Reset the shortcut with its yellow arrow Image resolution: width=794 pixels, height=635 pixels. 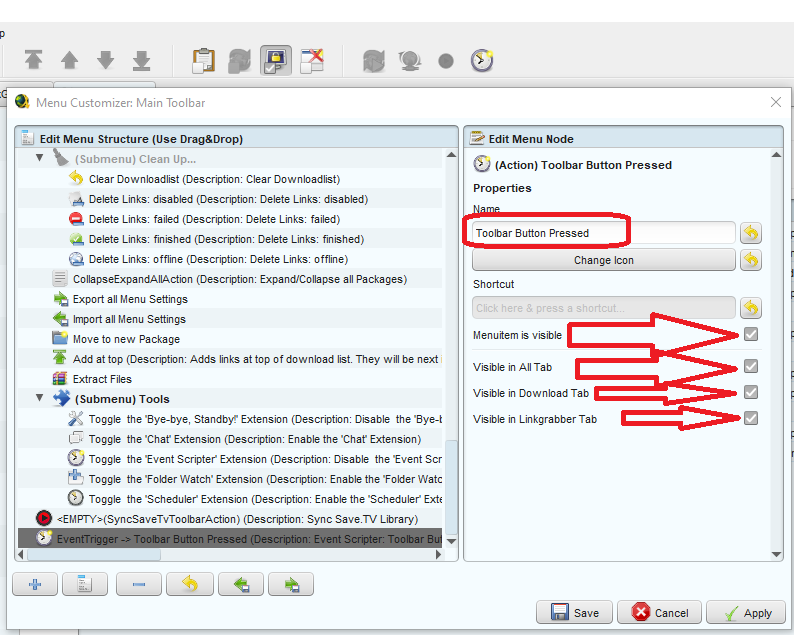(x=750, y=308)
